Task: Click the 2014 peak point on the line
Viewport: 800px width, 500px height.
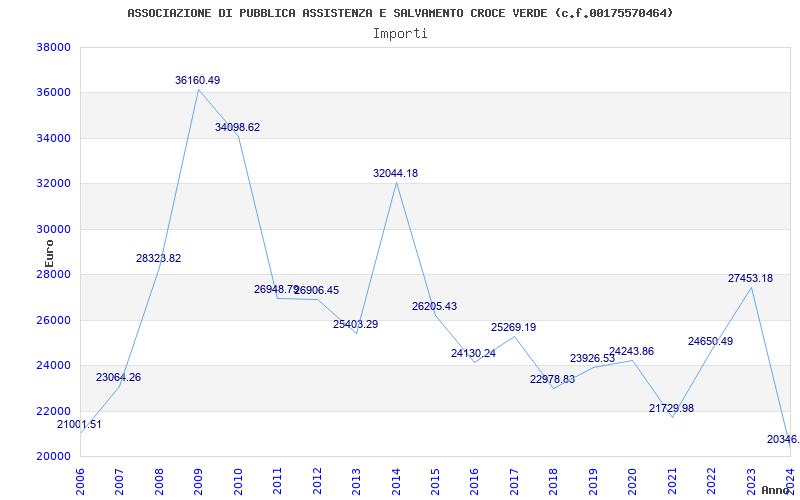Action: coord(396,183)
